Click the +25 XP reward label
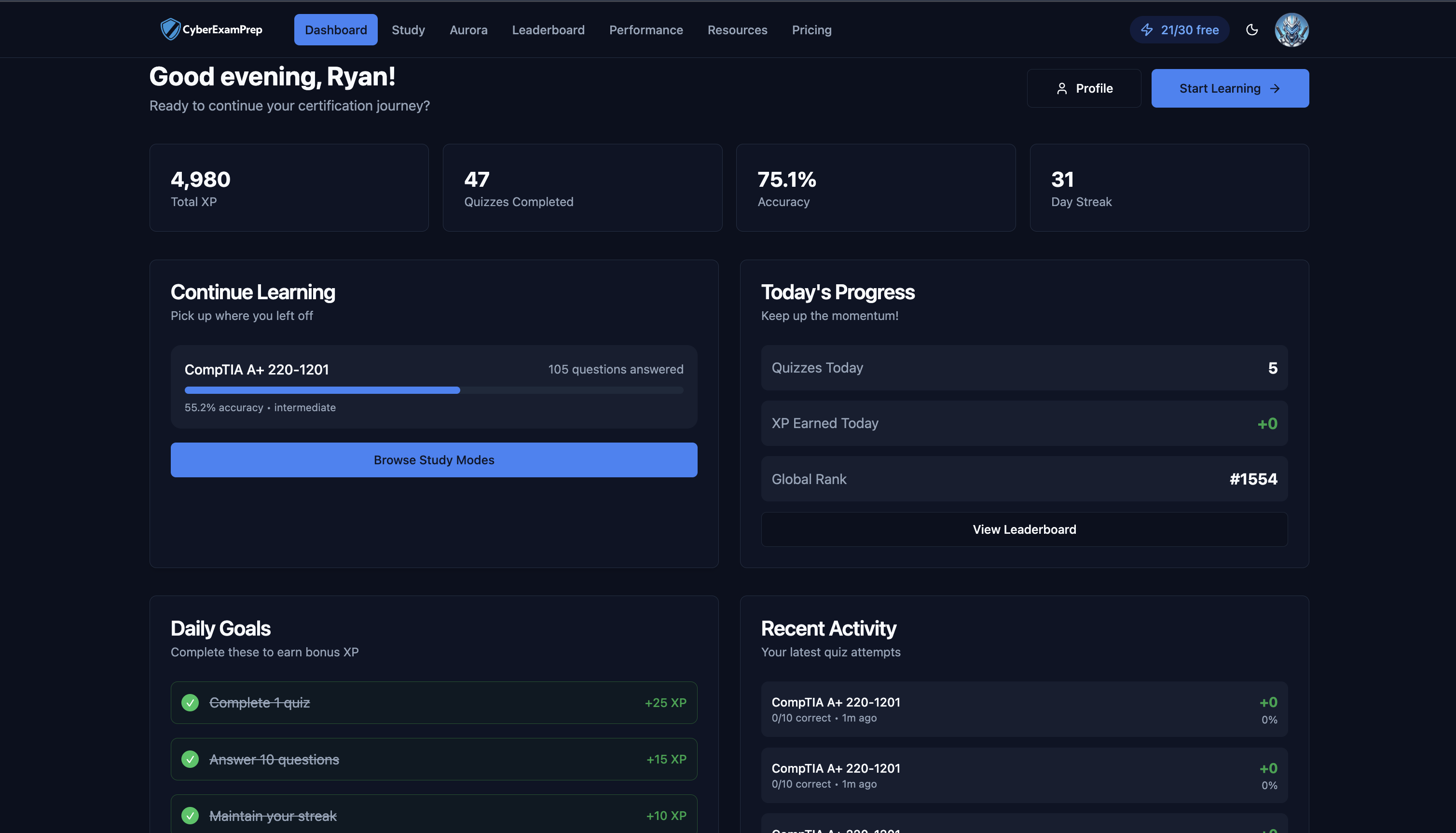This screenshot has width=1456, height=833. (x=665, y=702)
